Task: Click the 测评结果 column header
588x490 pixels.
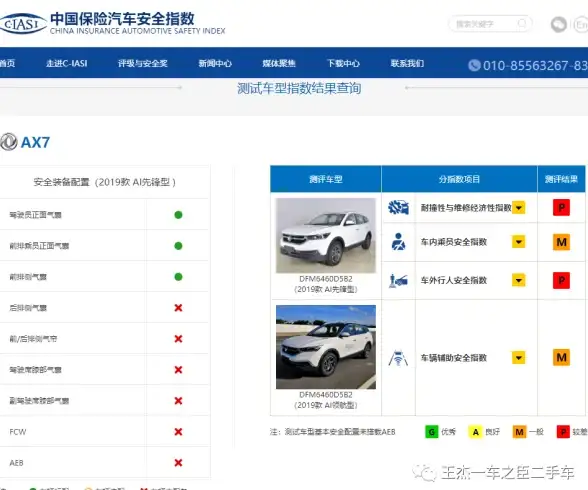Action: (x=561, y=179)
